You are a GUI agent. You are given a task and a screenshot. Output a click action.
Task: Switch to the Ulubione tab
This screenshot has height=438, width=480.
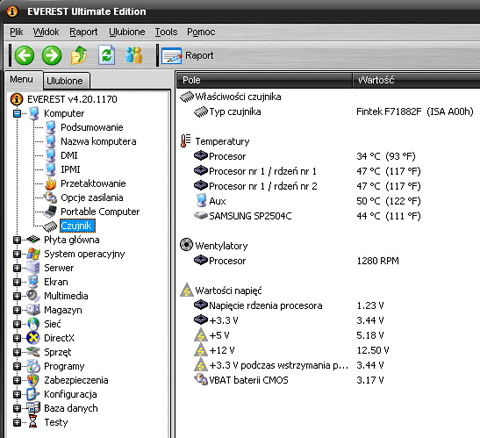(x=66, y=81)
